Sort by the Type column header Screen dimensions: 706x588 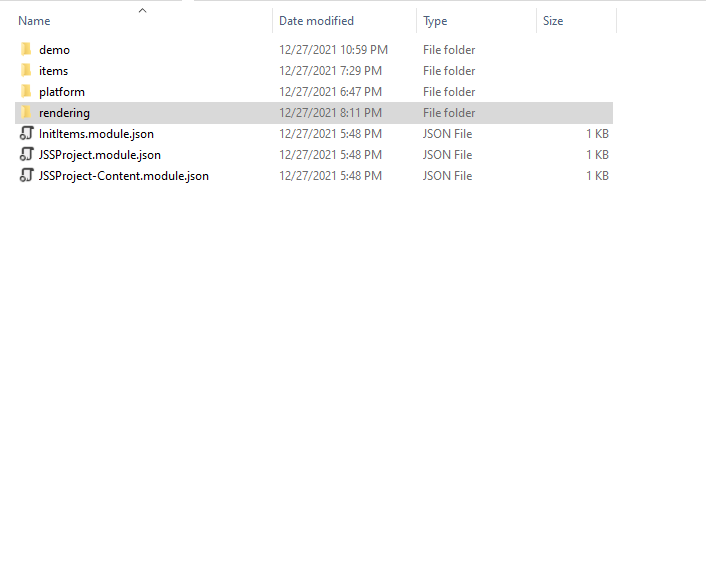435,21
